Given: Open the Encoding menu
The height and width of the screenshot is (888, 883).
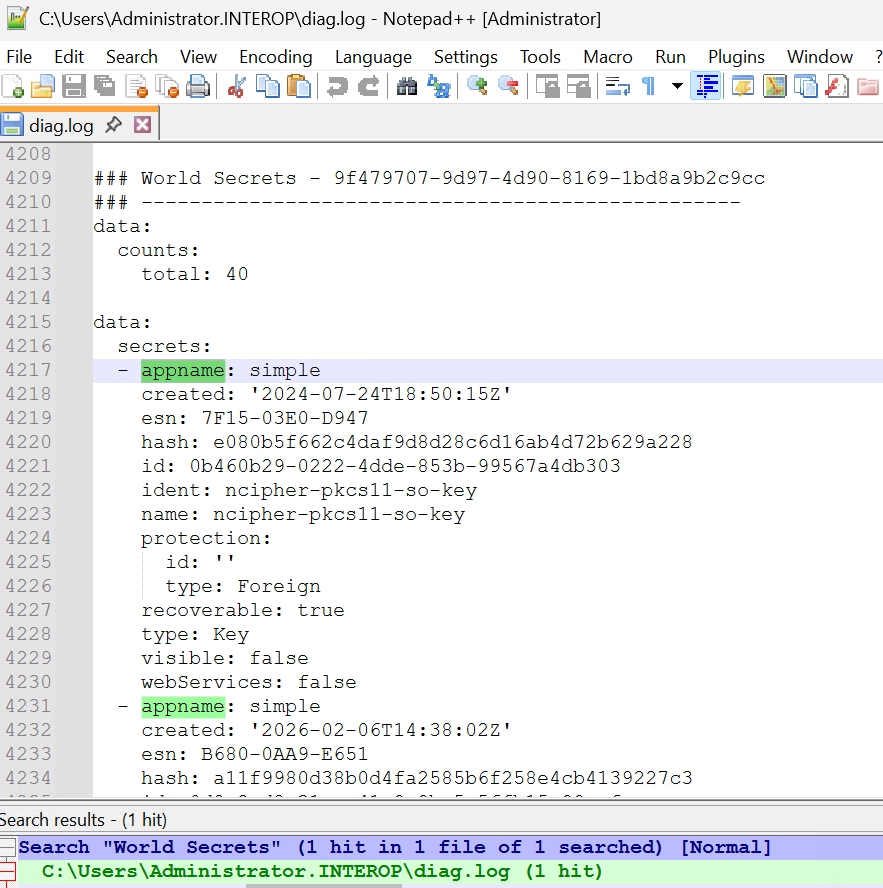Looking at the screenshot, I should [x=275, y=57].
